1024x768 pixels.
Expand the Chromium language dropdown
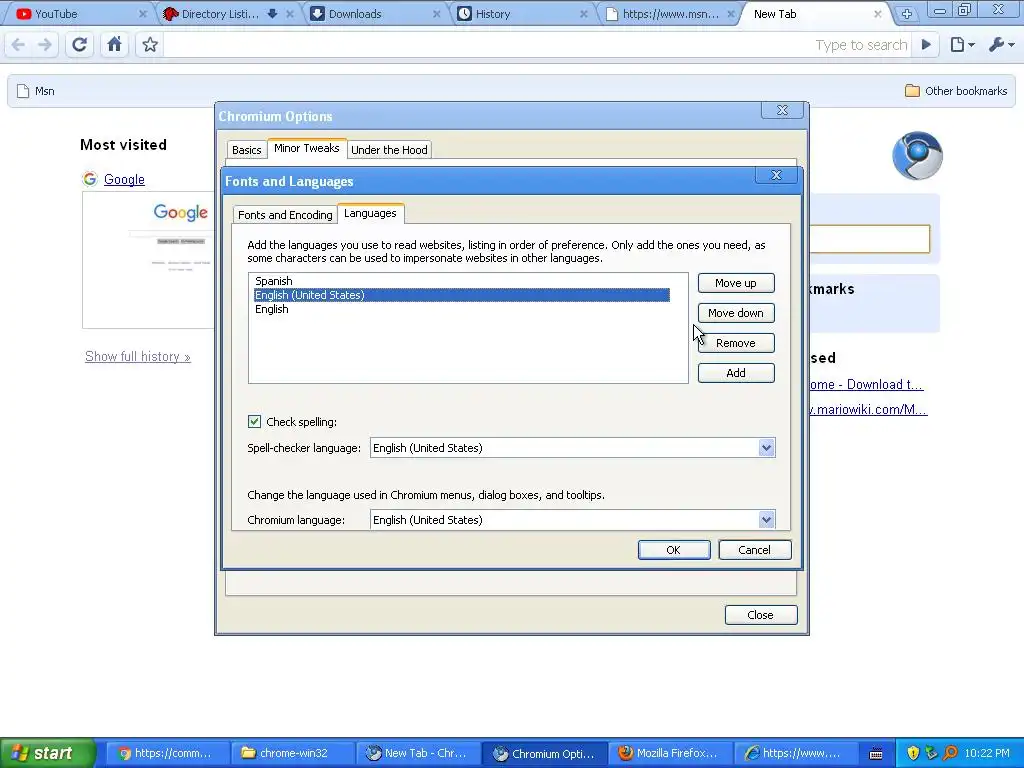767,520
